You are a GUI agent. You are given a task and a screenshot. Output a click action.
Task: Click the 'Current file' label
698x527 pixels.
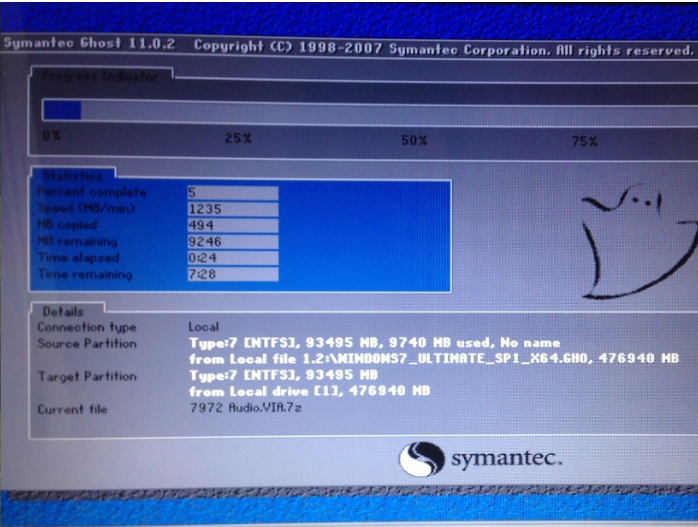[x=72, y=409]
